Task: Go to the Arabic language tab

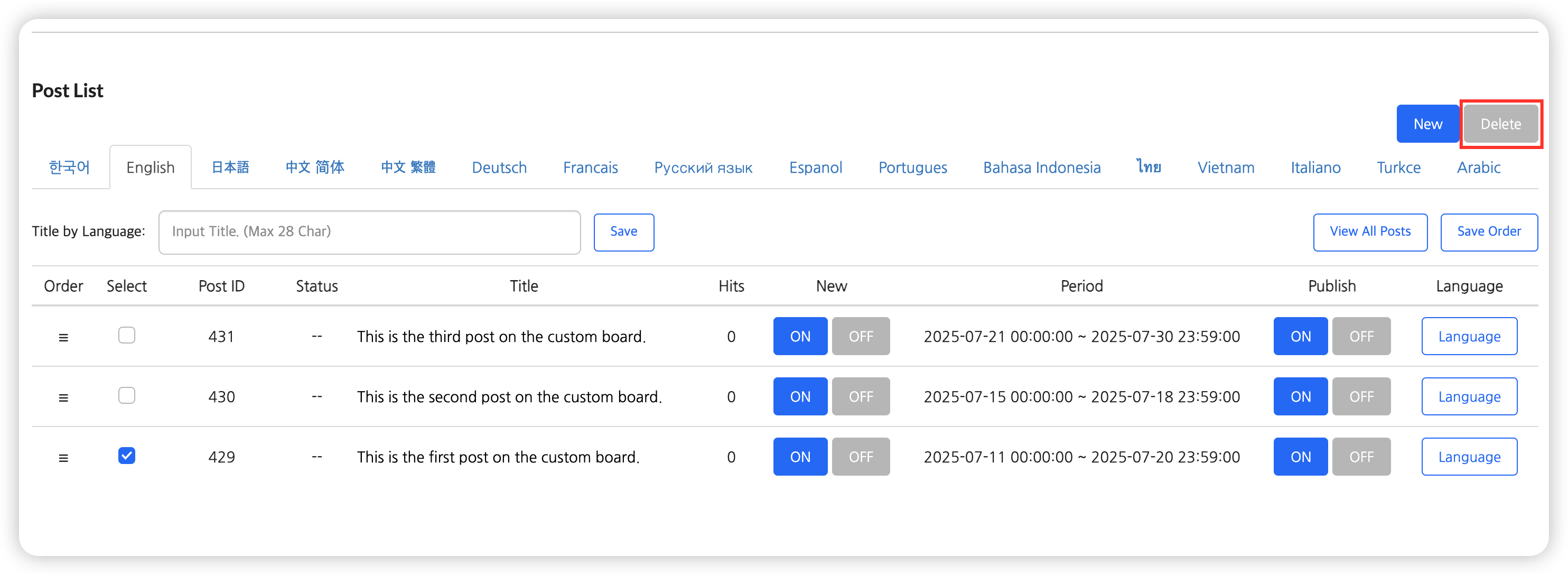Action: tap(1478, 168)
